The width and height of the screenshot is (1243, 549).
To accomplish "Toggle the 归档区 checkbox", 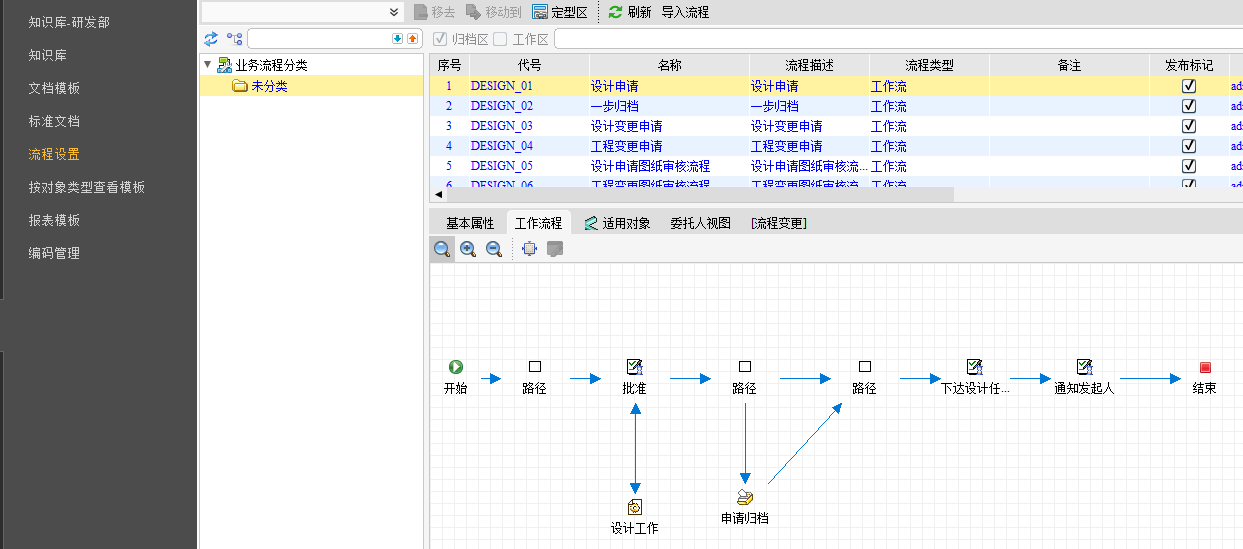I will [x=440, y=39].
